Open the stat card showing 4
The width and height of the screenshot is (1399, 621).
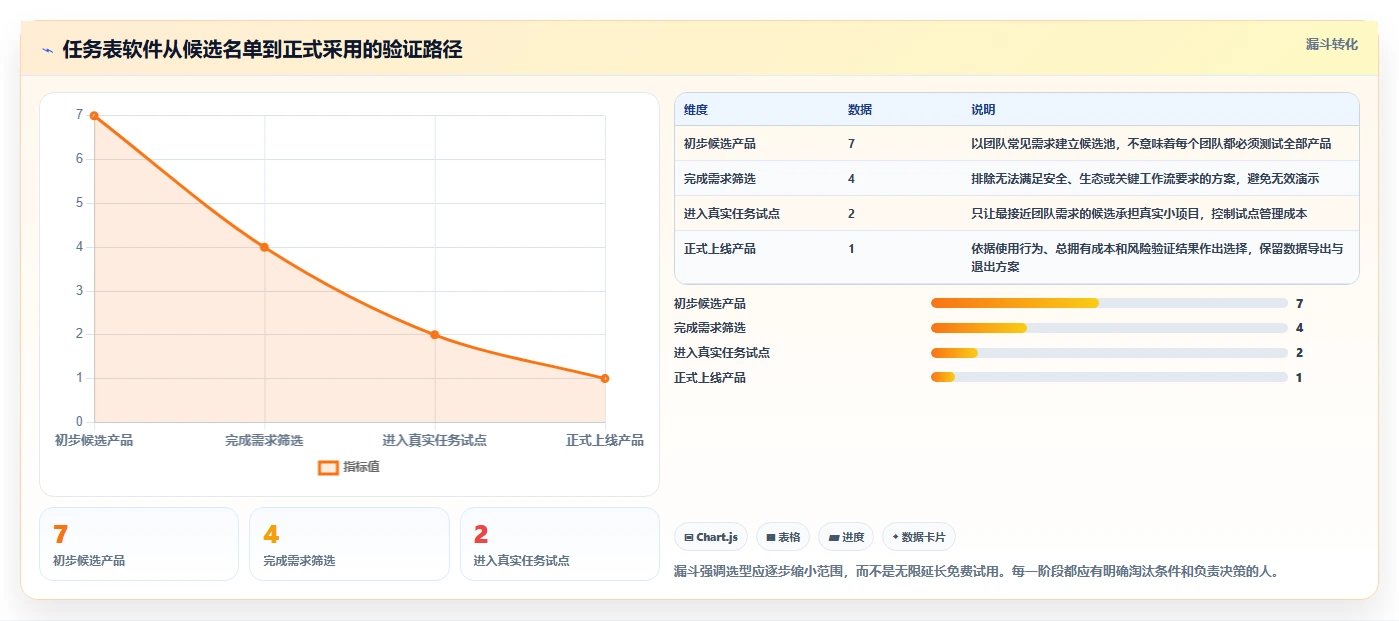coord(349,544)
